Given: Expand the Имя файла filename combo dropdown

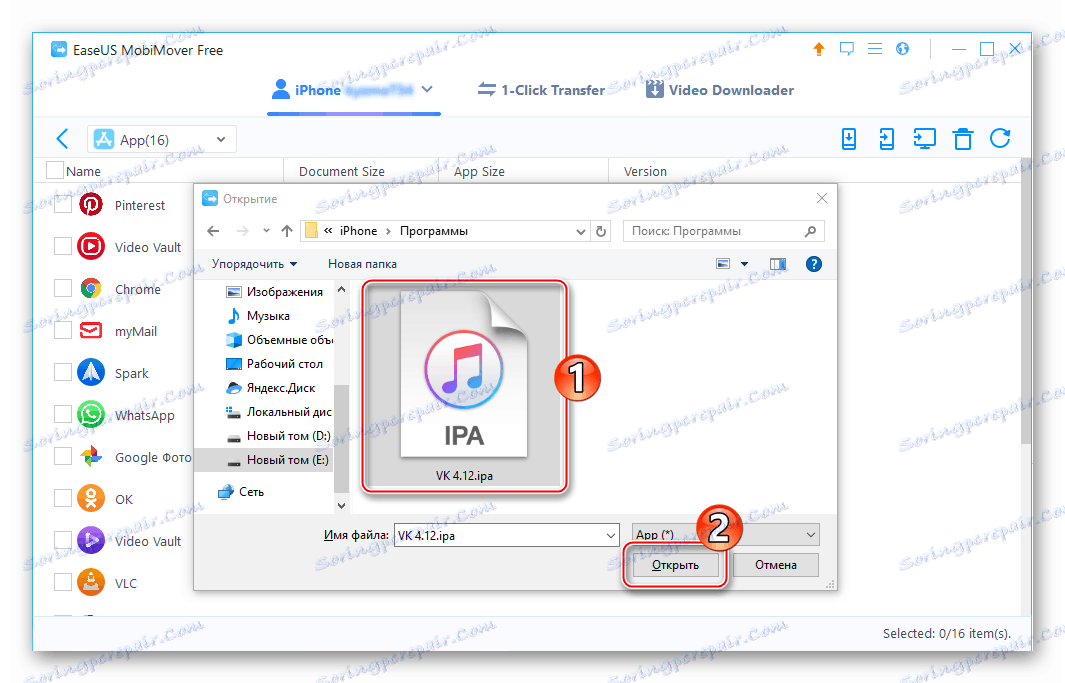Looking at the screenshot, I should [610, 536].
